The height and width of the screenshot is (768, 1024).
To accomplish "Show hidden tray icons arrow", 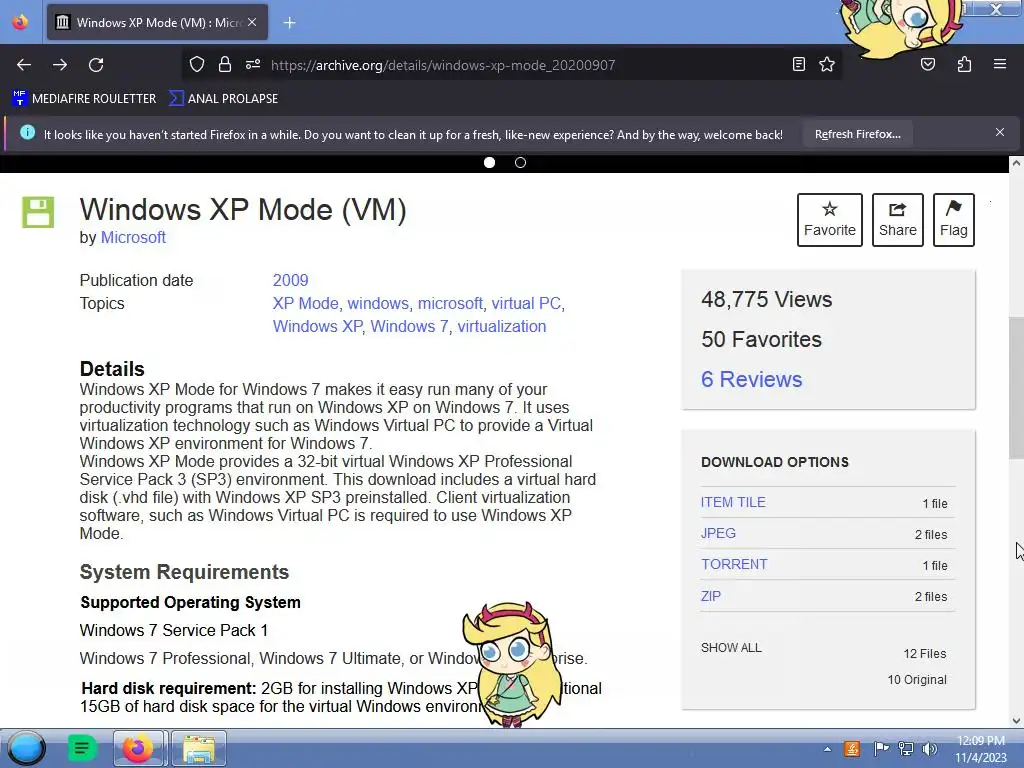I will coord(827,749).
